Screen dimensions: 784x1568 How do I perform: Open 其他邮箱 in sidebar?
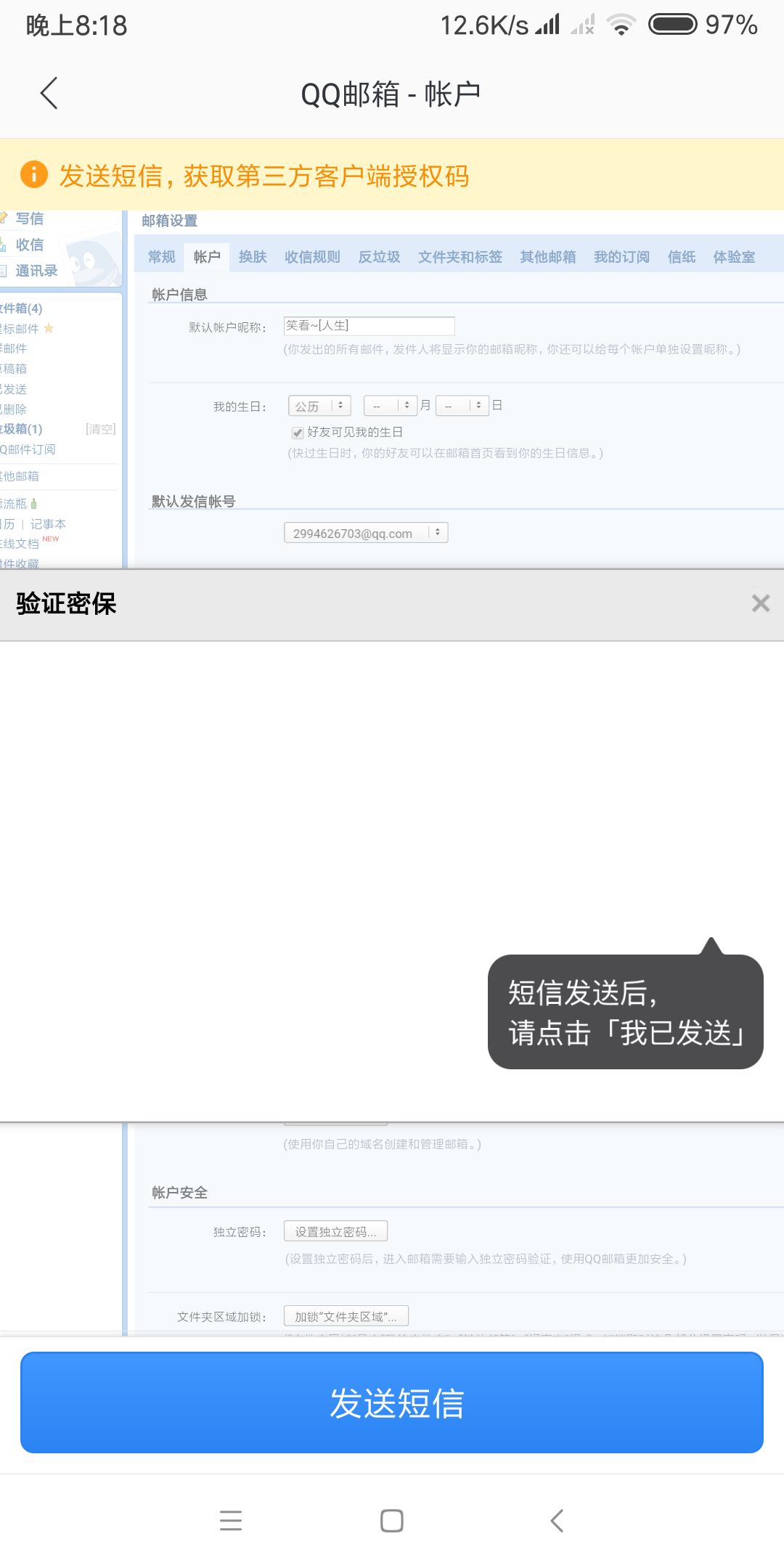click(20, 476)
